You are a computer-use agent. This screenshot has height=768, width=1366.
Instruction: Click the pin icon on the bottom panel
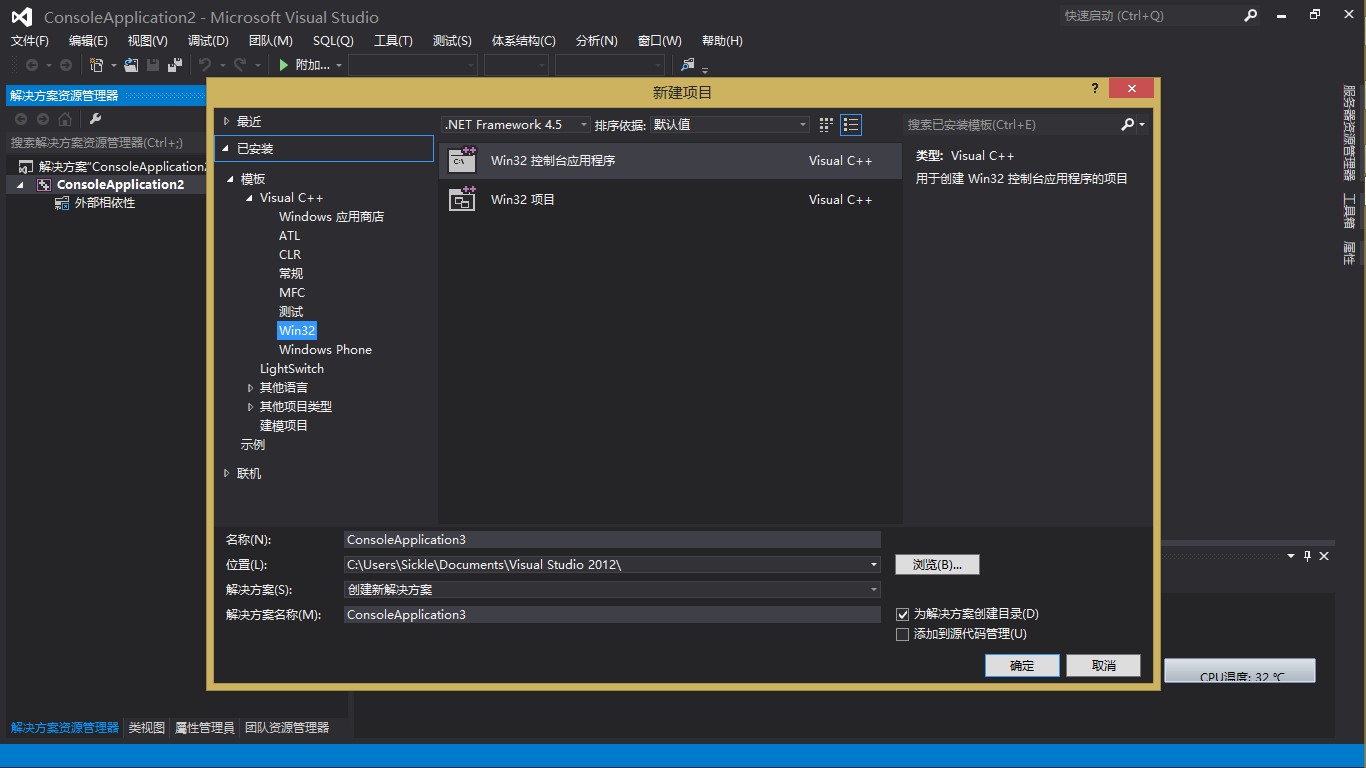click(1307, 556)
